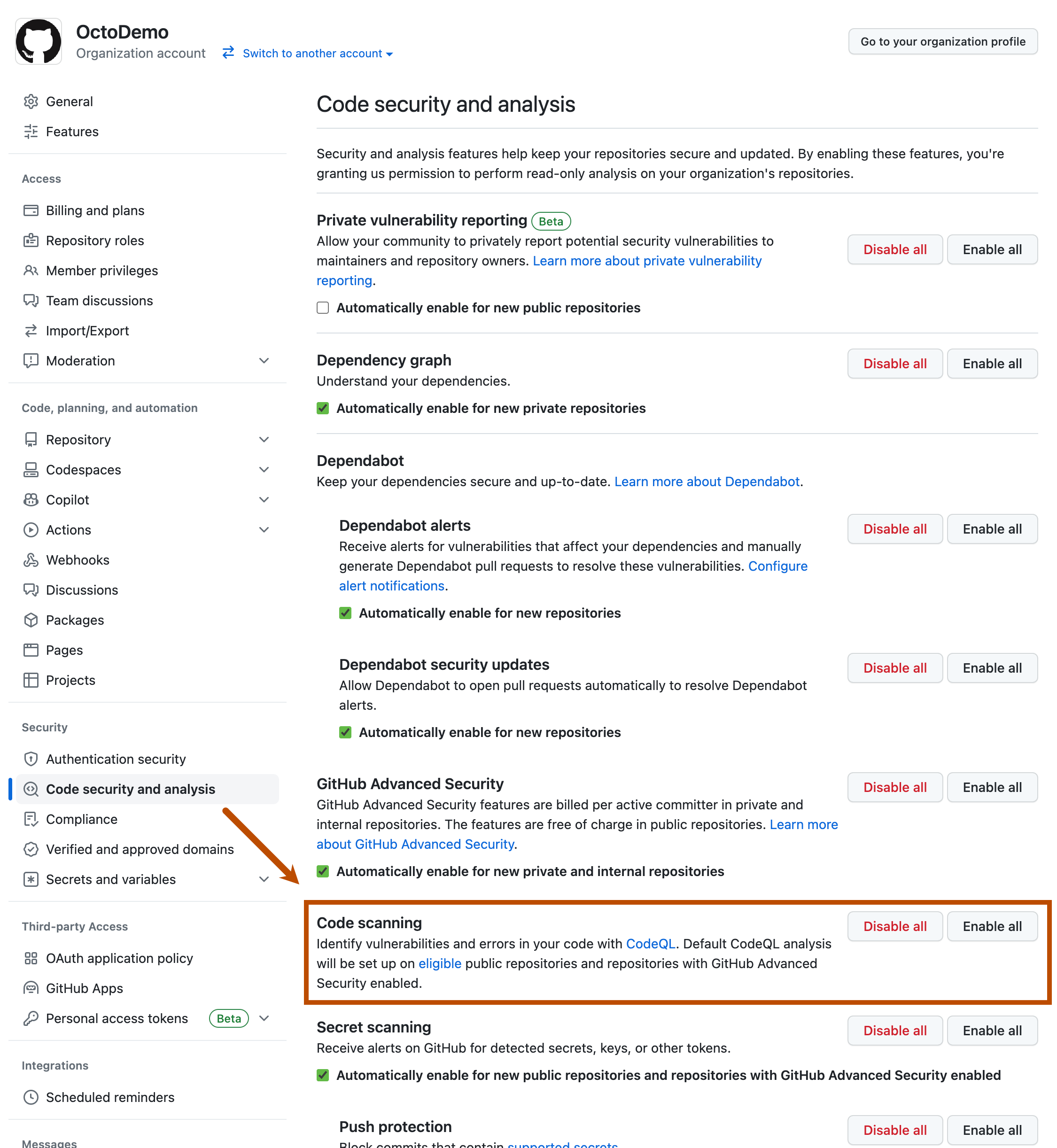The width and height of the screenshot is (1057, 1148).
Task: Check automatically enable for new public repositories
Action: [323, 307]
